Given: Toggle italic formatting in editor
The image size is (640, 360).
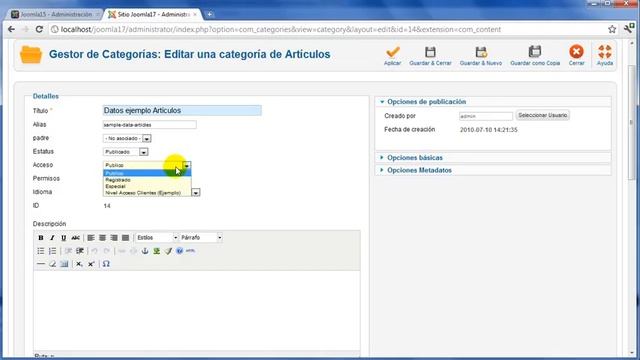Looking at the screenshot, I should (52, 238).
